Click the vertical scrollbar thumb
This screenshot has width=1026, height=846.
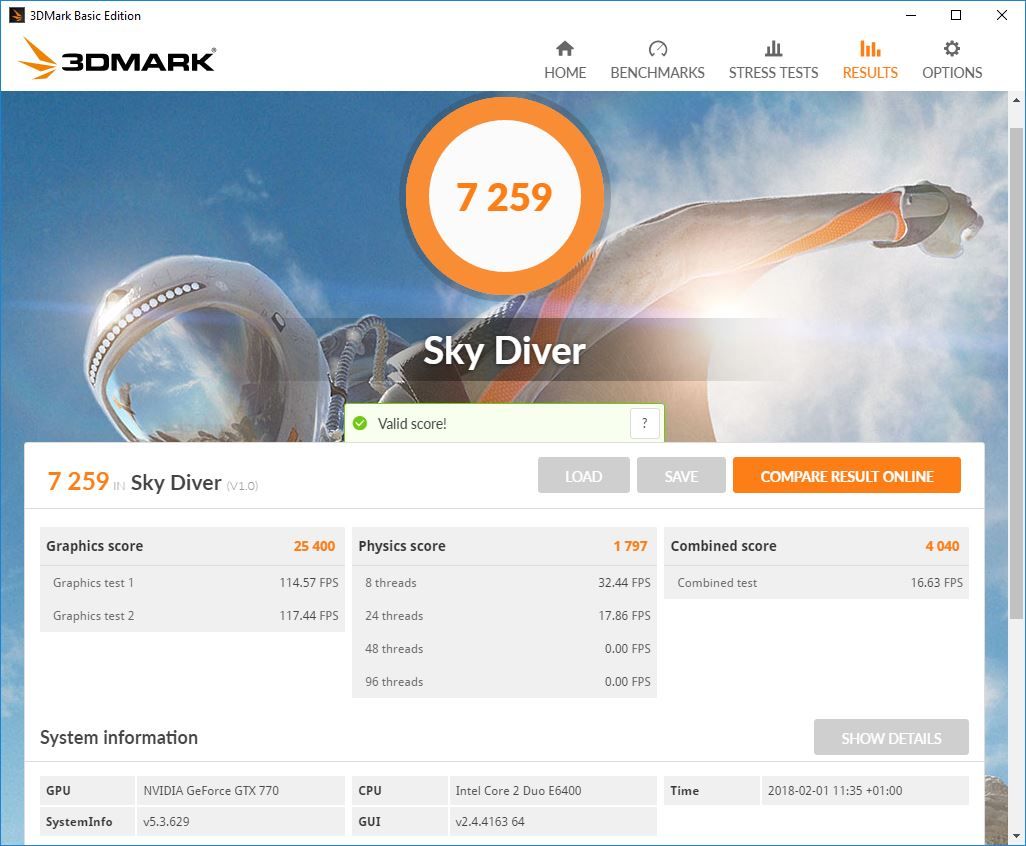1016,373
